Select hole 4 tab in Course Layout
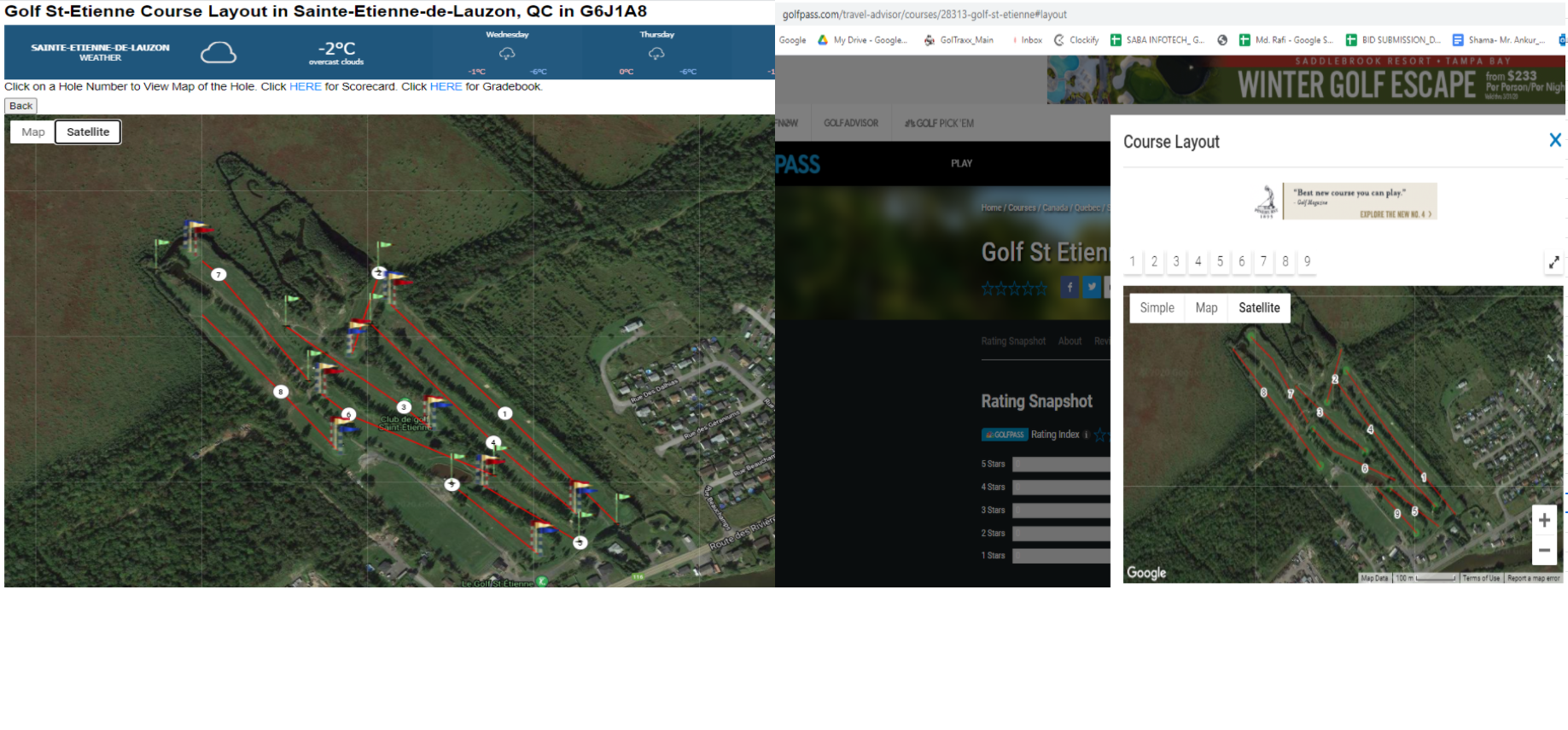Viewport: 1568px width, 730px height. (1198, 262)
